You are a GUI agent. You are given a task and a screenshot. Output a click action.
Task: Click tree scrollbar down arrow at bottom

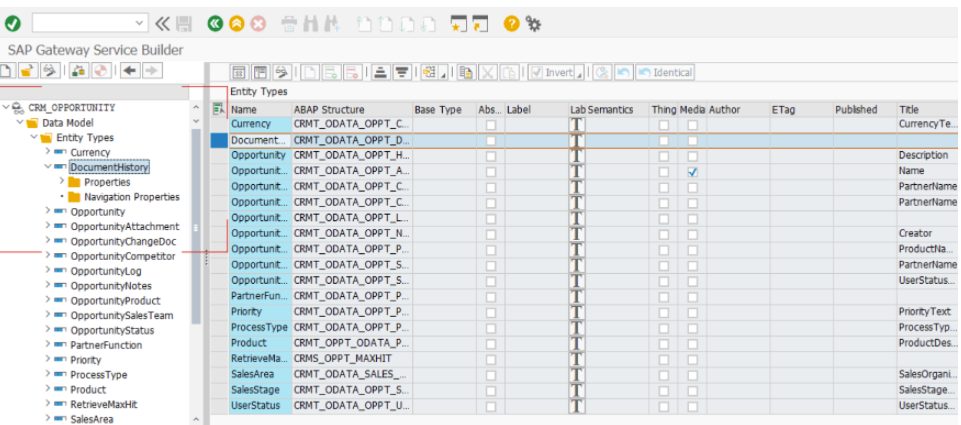(x=196, y=419)
